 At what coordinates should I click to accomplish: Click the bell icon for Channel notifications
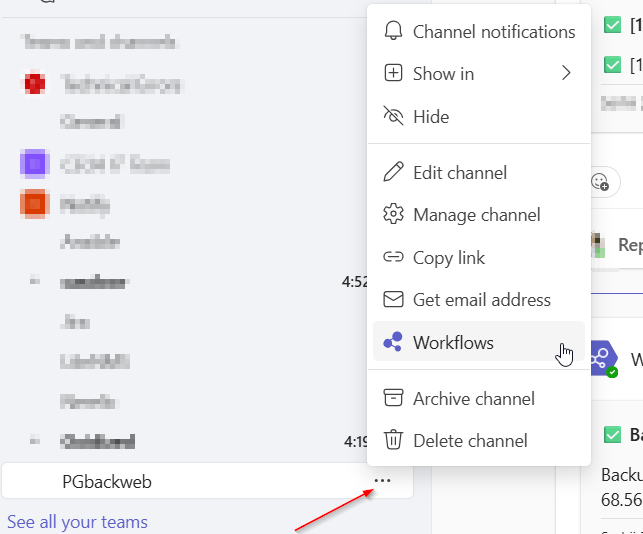point(394,31)
